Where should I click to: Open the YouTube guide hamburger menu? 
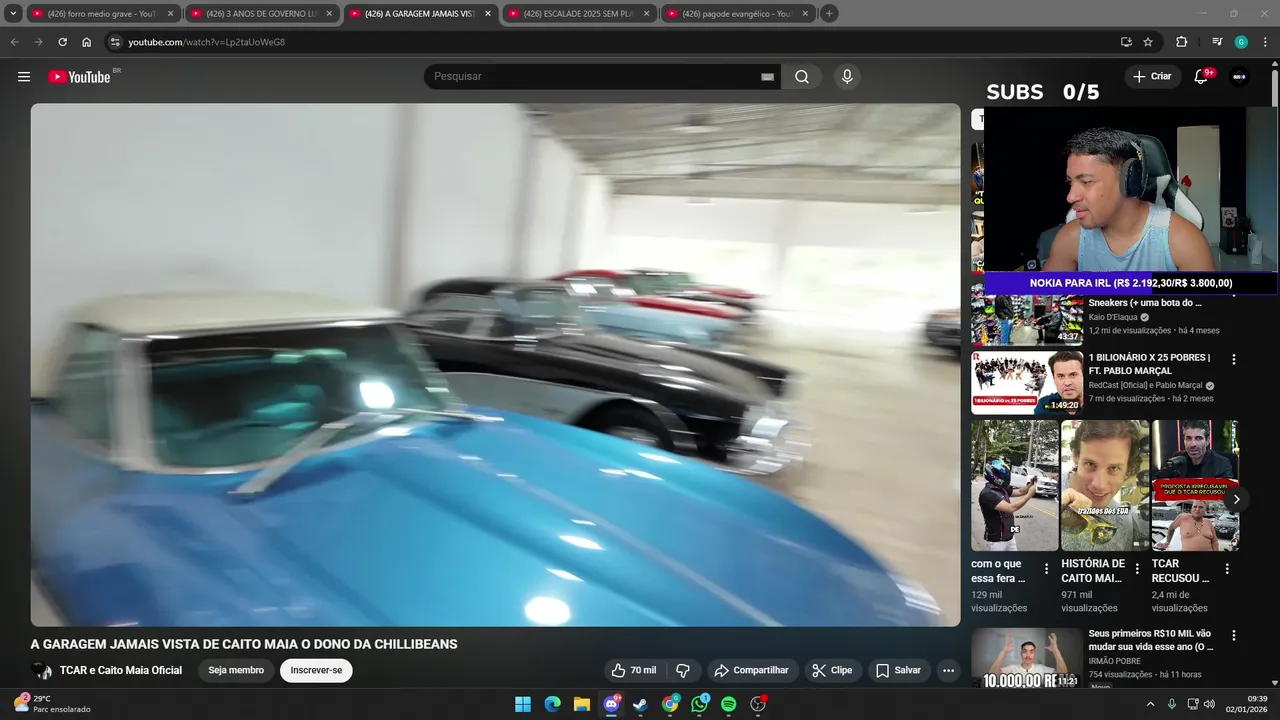click(24, 77)
